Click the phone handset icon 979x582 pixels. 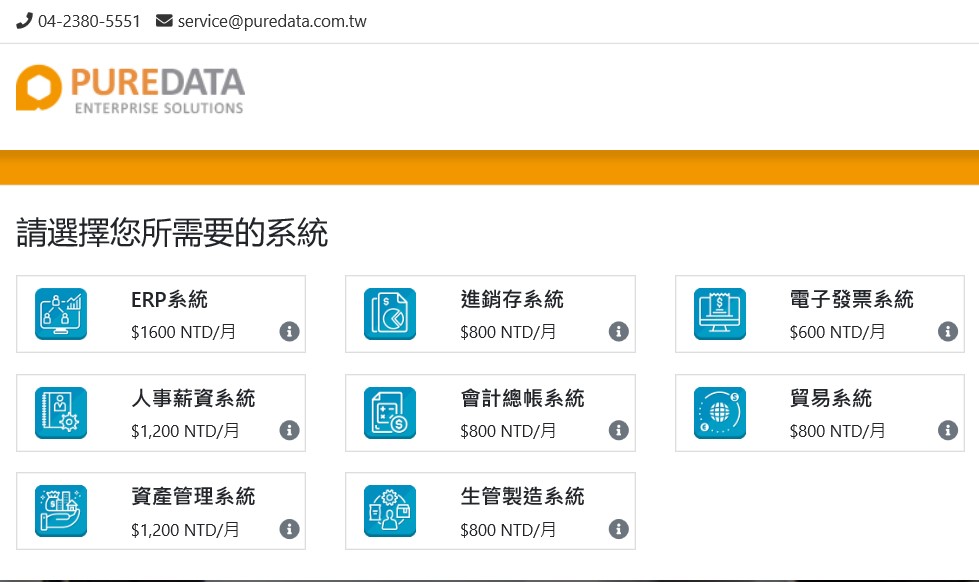tap(24, 21)
